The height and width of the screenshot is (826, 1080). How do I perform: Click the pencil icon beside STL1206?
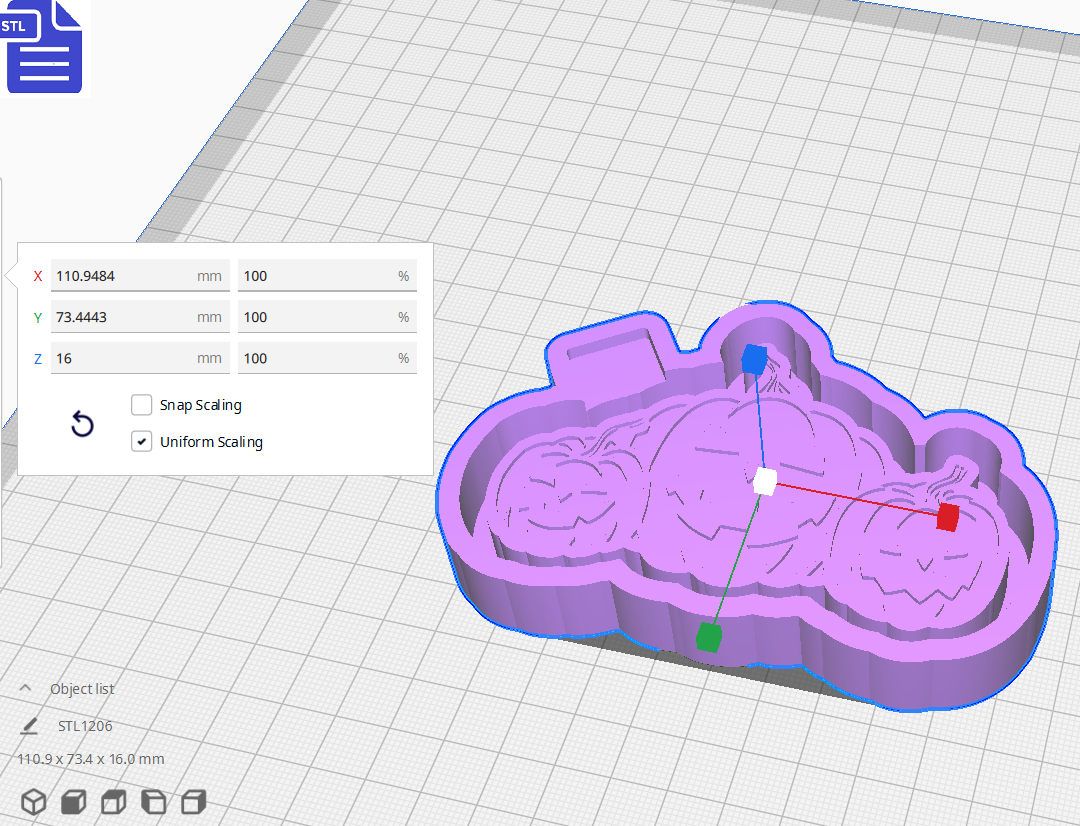coord(30,725)
